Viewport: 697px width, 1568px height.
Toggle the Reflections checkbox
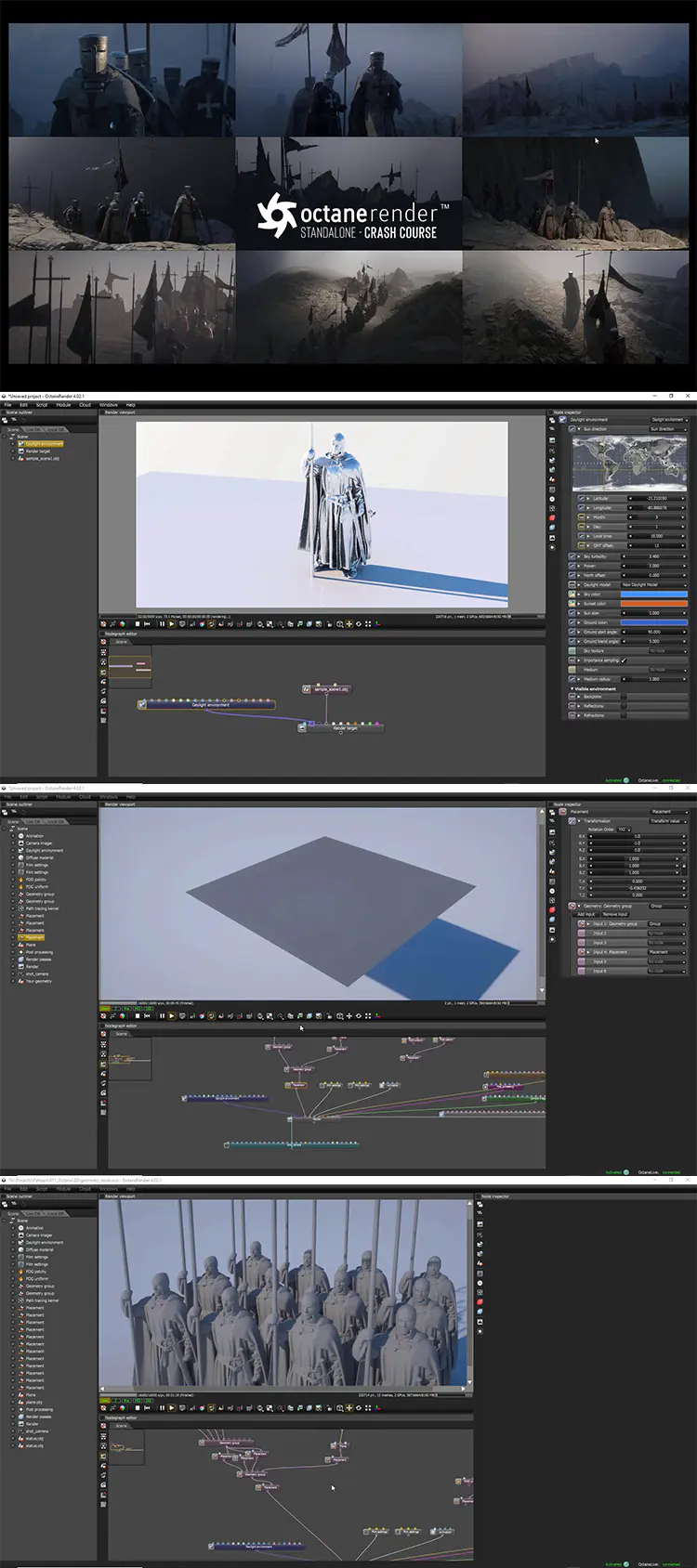pyautogui.click(x=624, y=706)
